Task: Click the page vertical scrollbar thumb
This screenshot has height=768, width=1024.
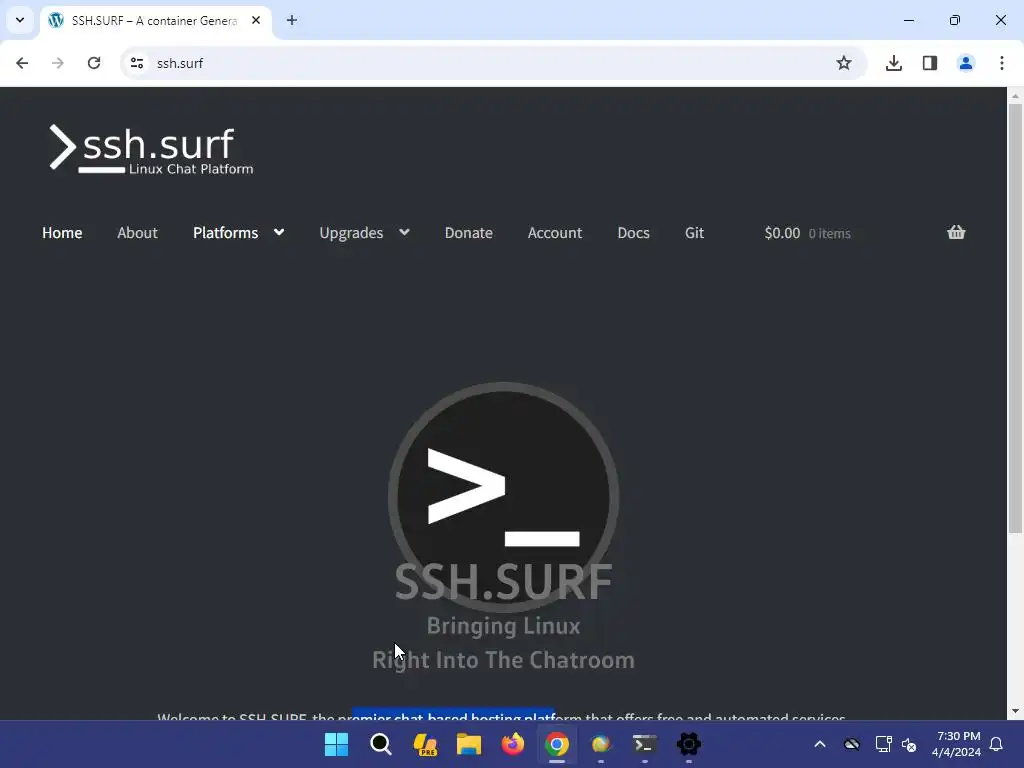Action: [x=1015, y=318]
